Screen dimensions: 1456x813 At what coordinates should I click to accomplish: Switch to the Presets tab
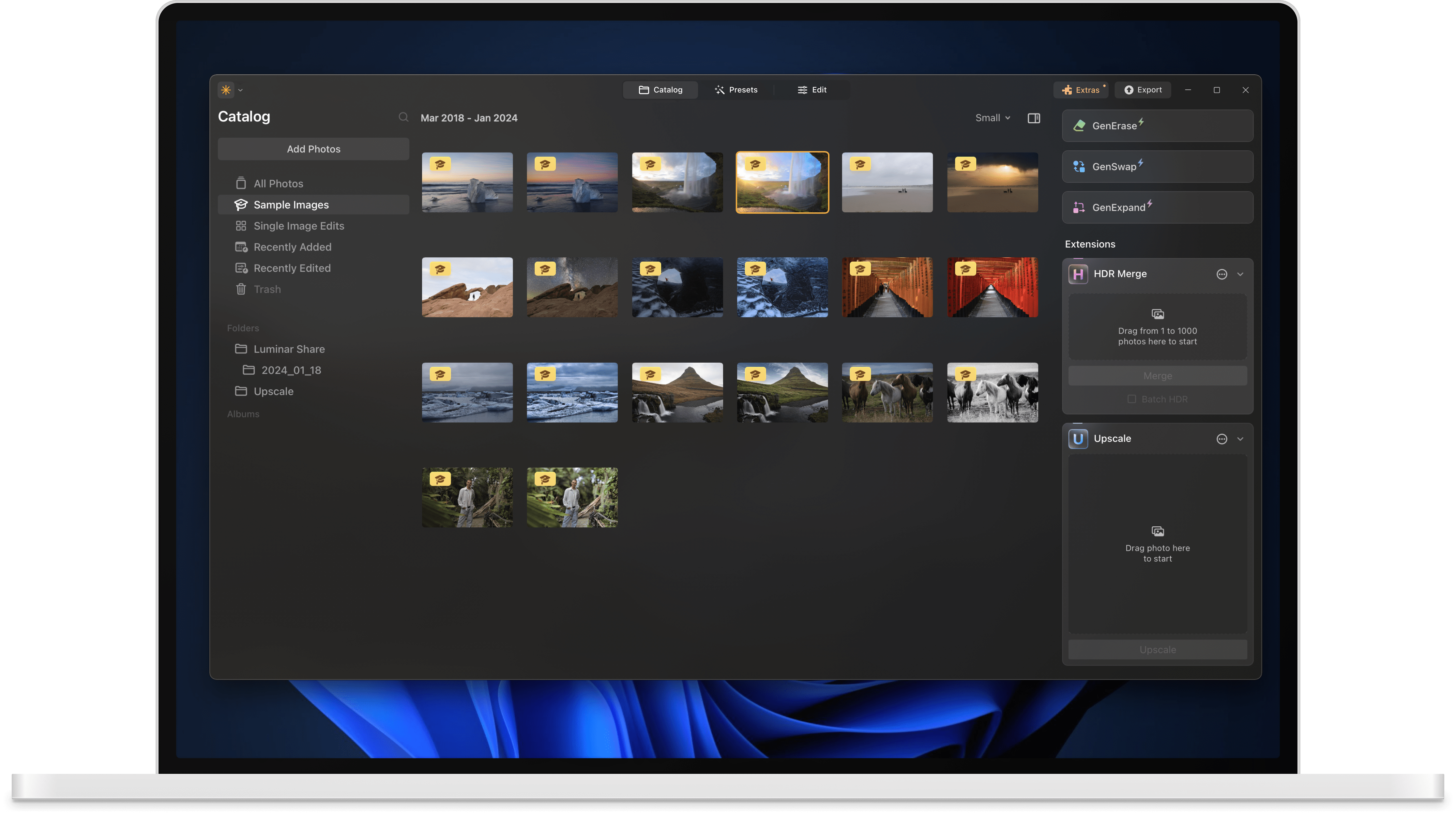tap(736, 89)
